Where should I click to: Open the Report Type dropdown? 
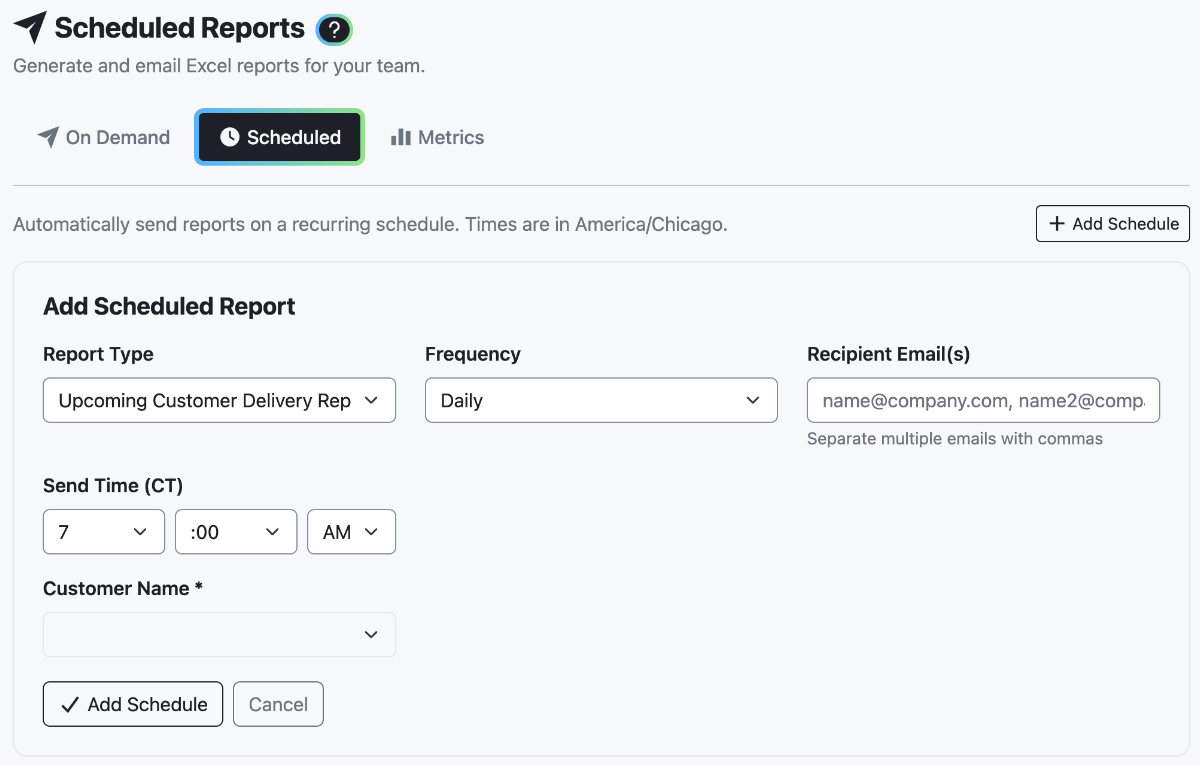(x=219, y=400)
